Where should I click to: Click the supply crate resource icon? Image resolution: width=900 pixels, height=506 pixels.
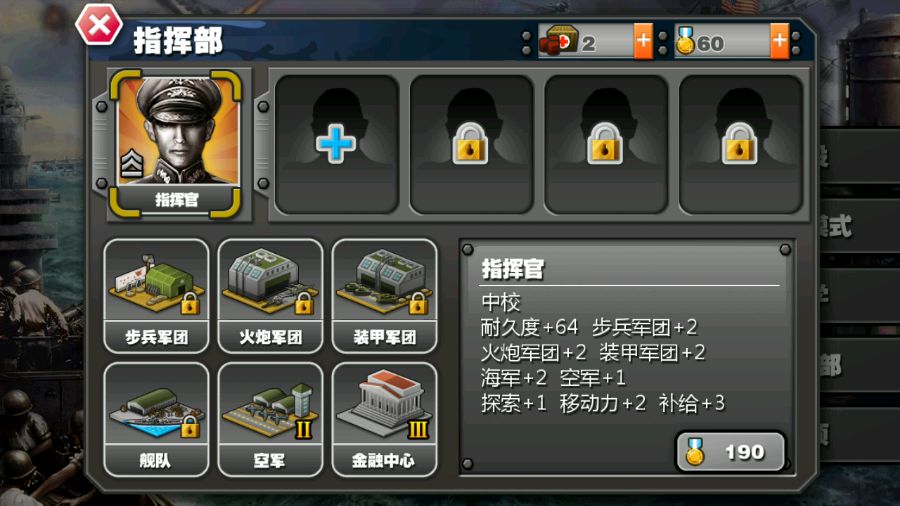[558, 41]
